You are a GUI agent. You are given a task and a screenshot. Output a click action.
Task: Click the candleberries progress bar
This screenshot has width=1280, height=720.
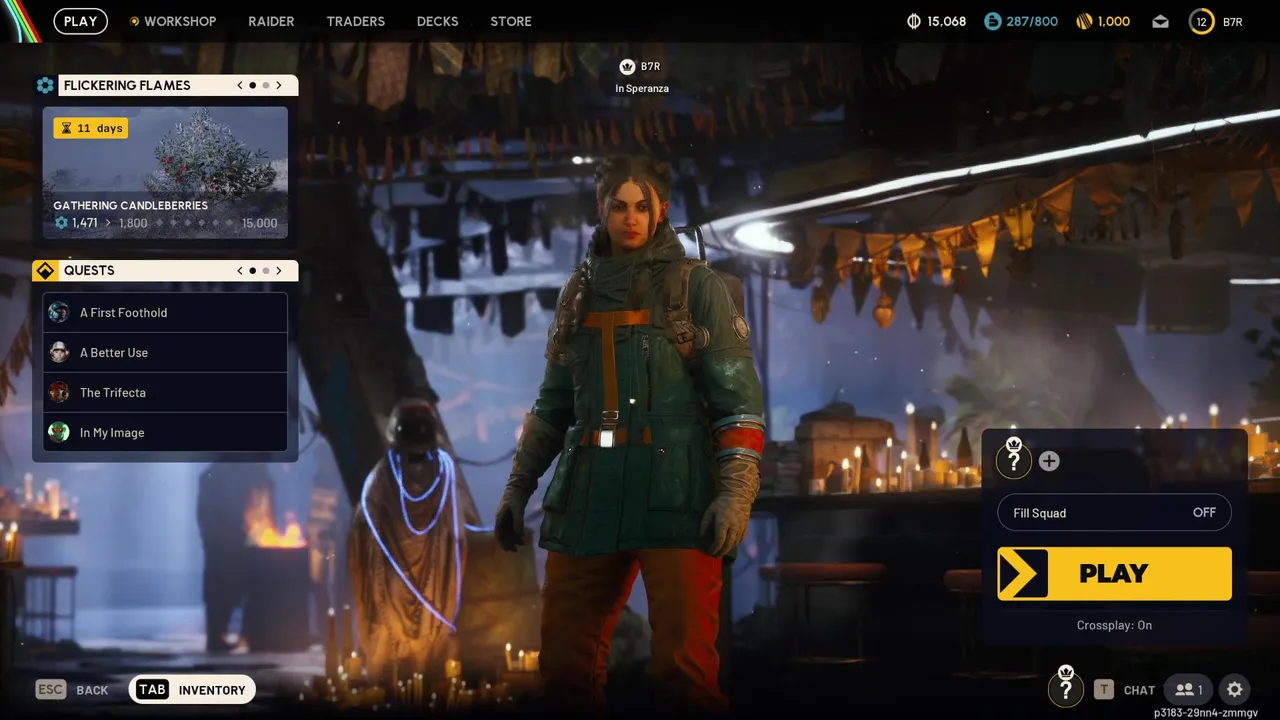(195, 223)
